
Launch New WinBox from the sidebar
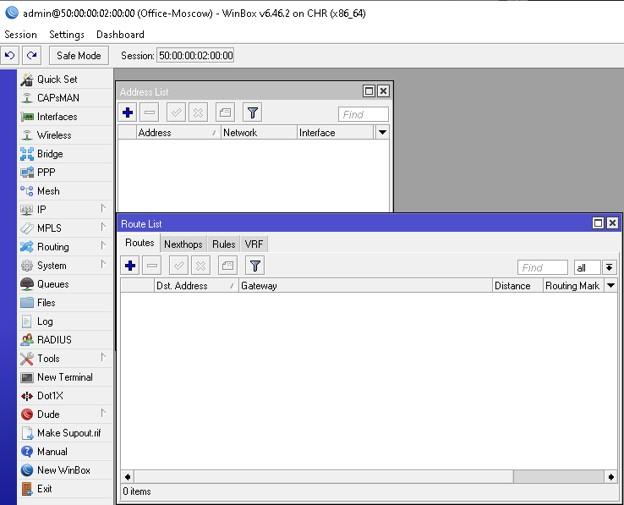click(x=65, y=470)
